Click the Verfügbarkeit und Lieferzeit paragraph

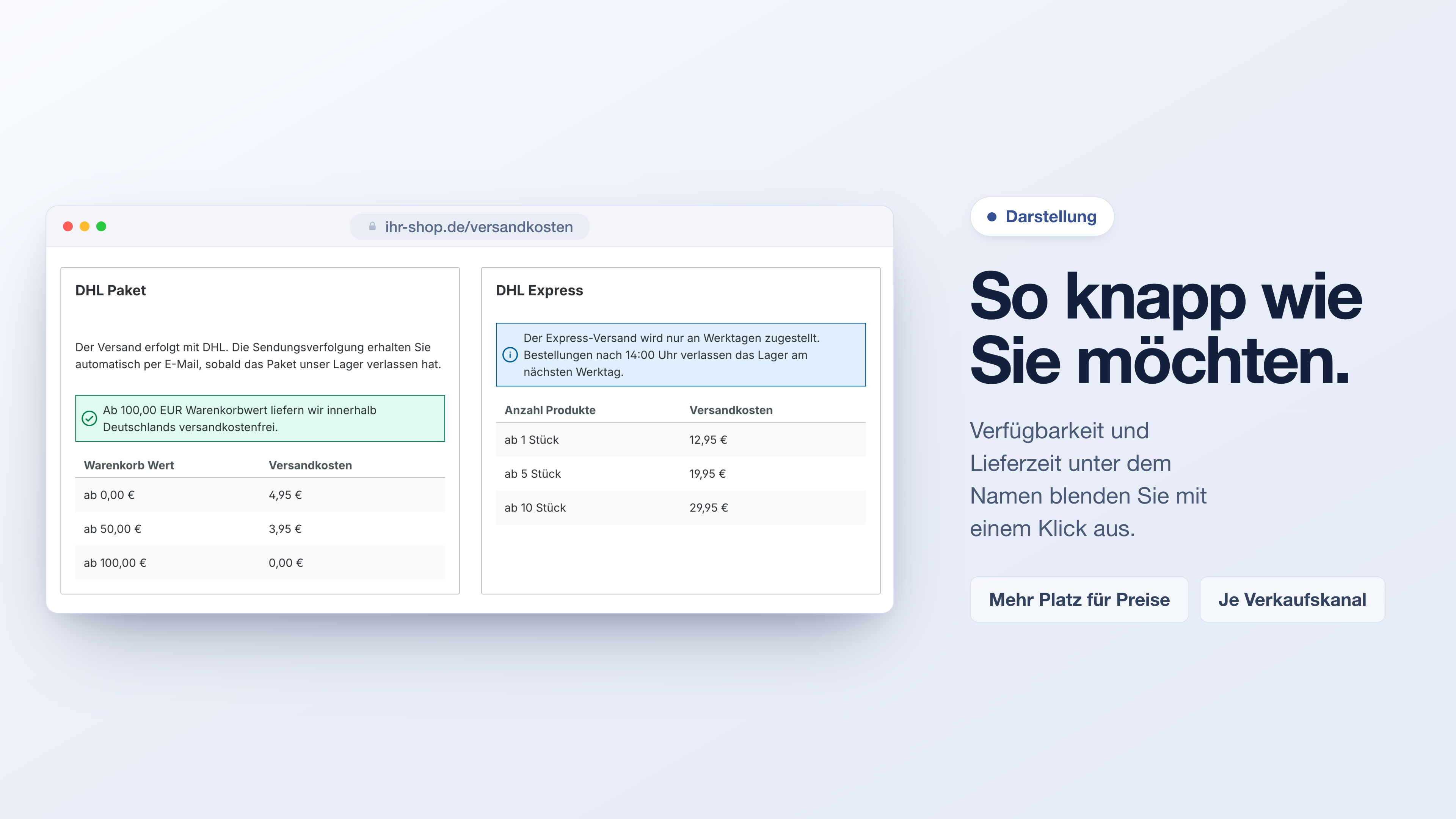(1088, 479)
